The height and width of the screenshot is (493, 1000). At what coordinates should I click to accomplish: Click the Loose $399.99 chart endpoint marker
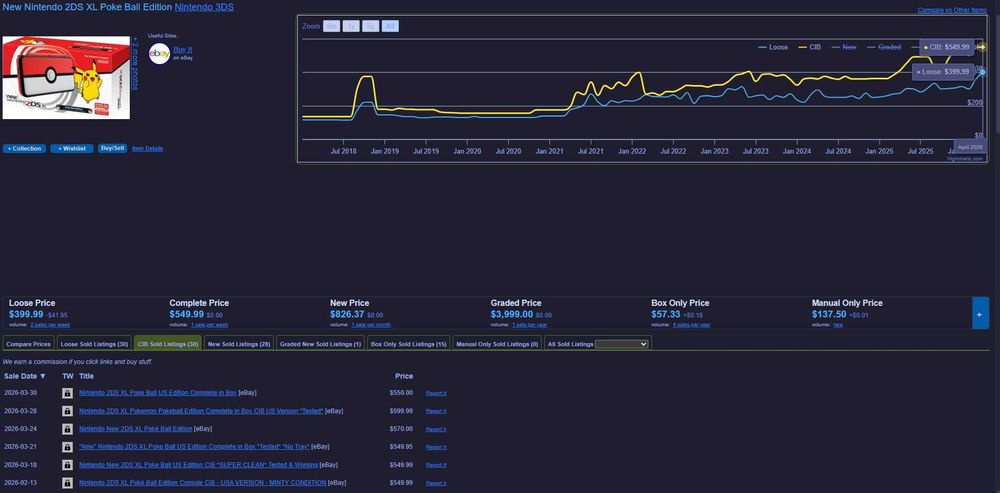click(x=982, y=72)
